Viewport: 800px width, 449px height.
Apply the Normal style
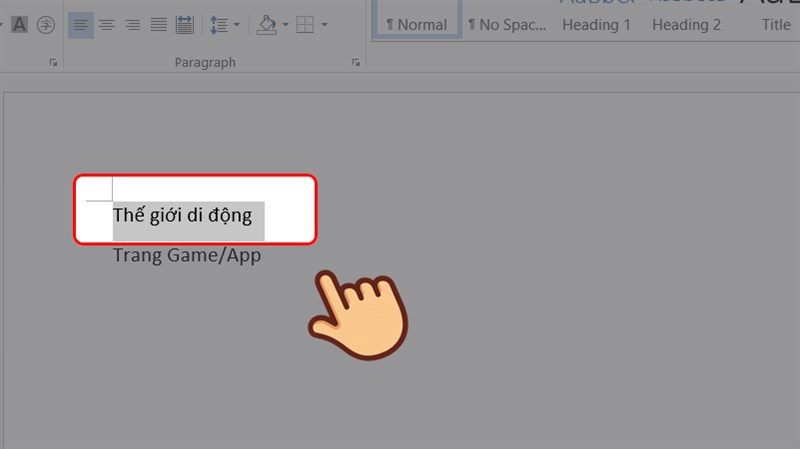click(x=417, y=20)
